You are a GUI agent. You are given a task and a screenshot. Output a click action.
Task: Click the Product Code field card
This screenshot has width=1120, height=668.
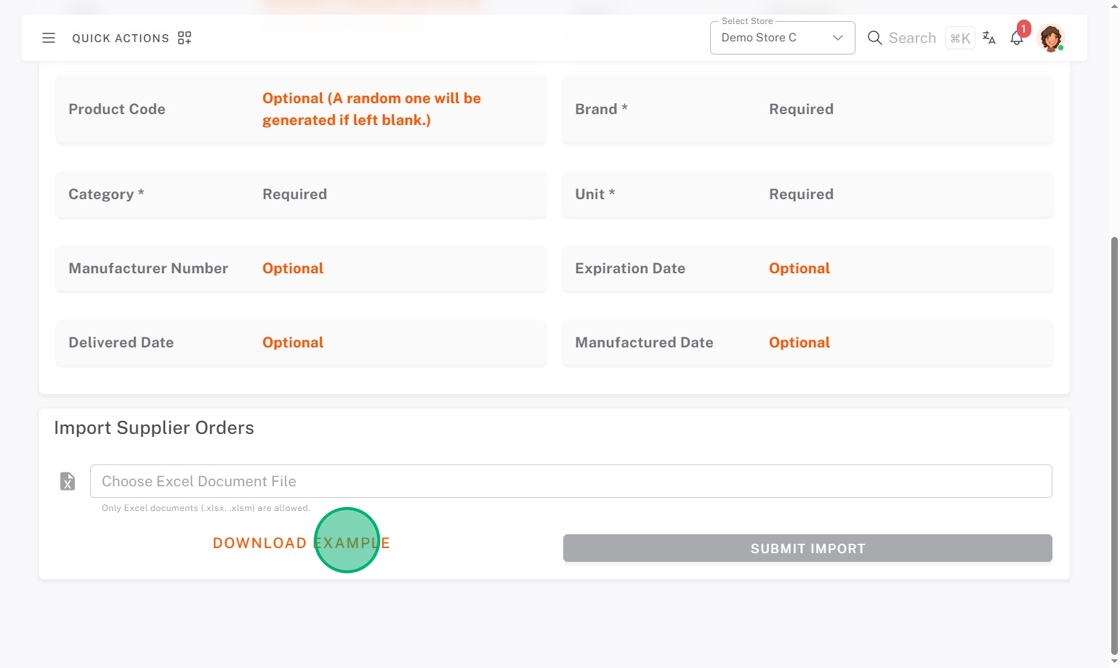click(301, 109)
